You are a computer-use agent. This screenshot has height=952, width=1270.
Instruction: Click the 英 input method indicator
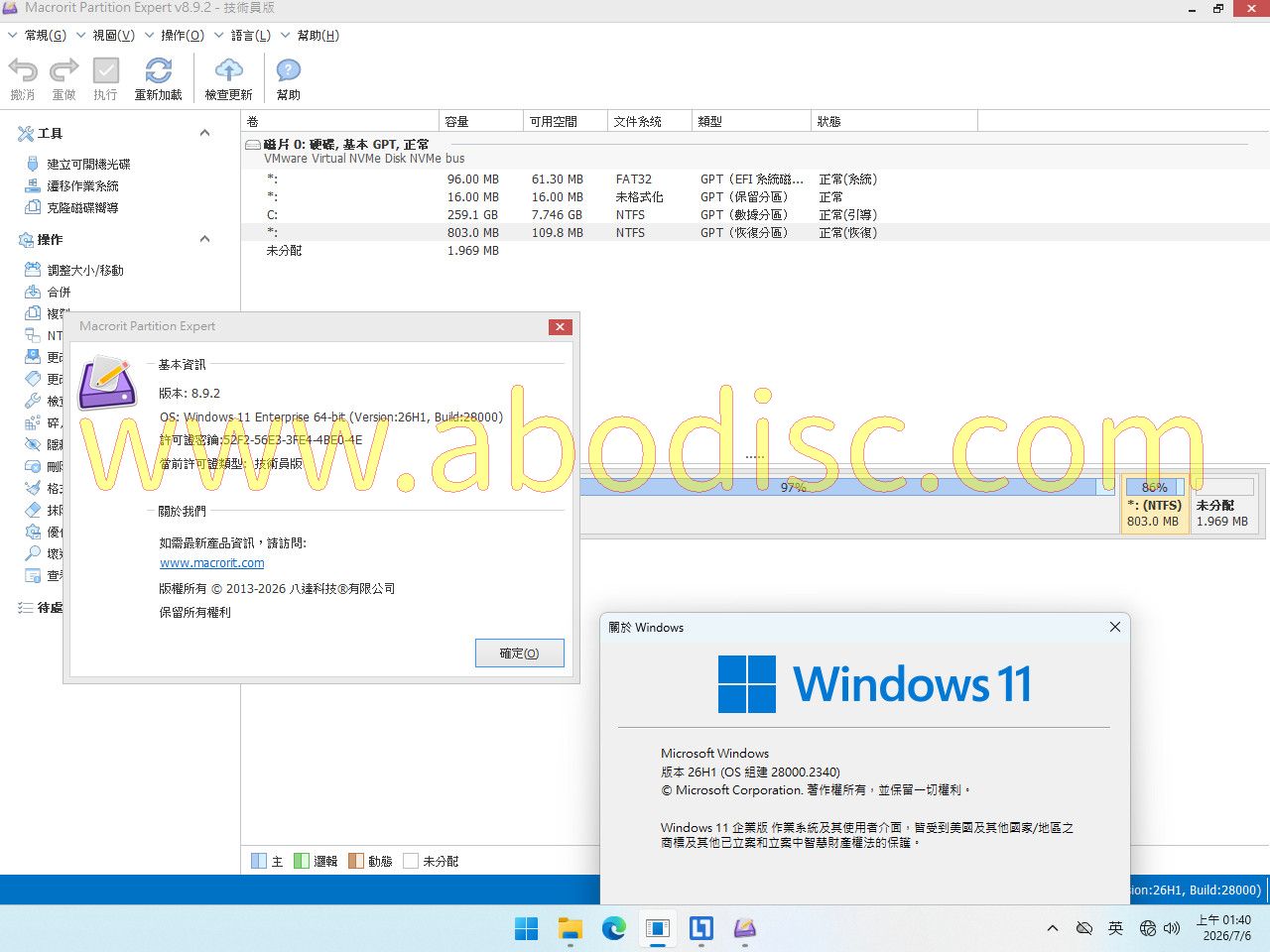tap(1116, 928)
